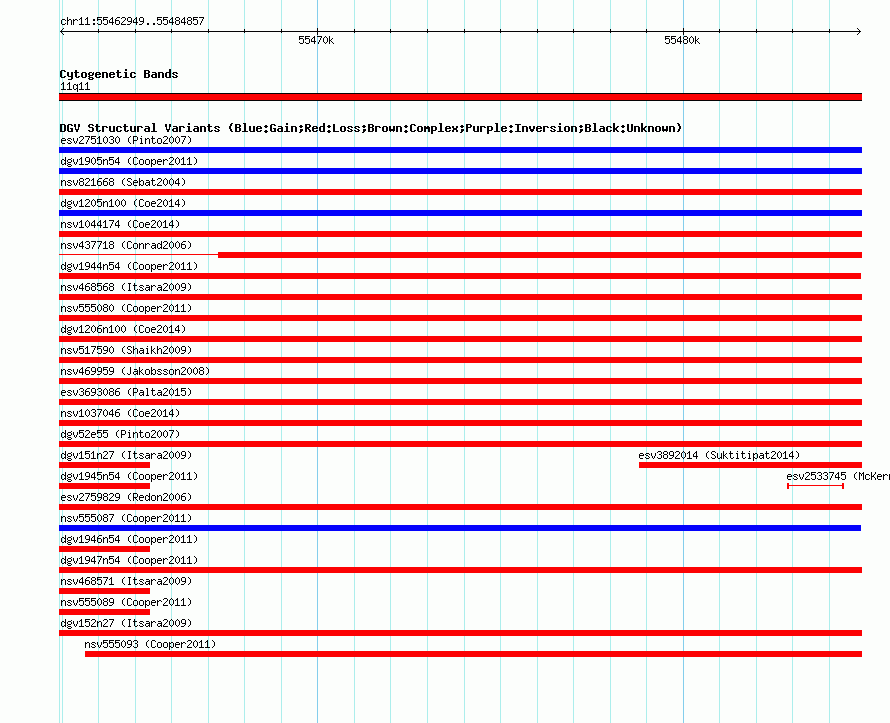Open variant nsv1044174 (Coe2014)

(x=120, y=224)
